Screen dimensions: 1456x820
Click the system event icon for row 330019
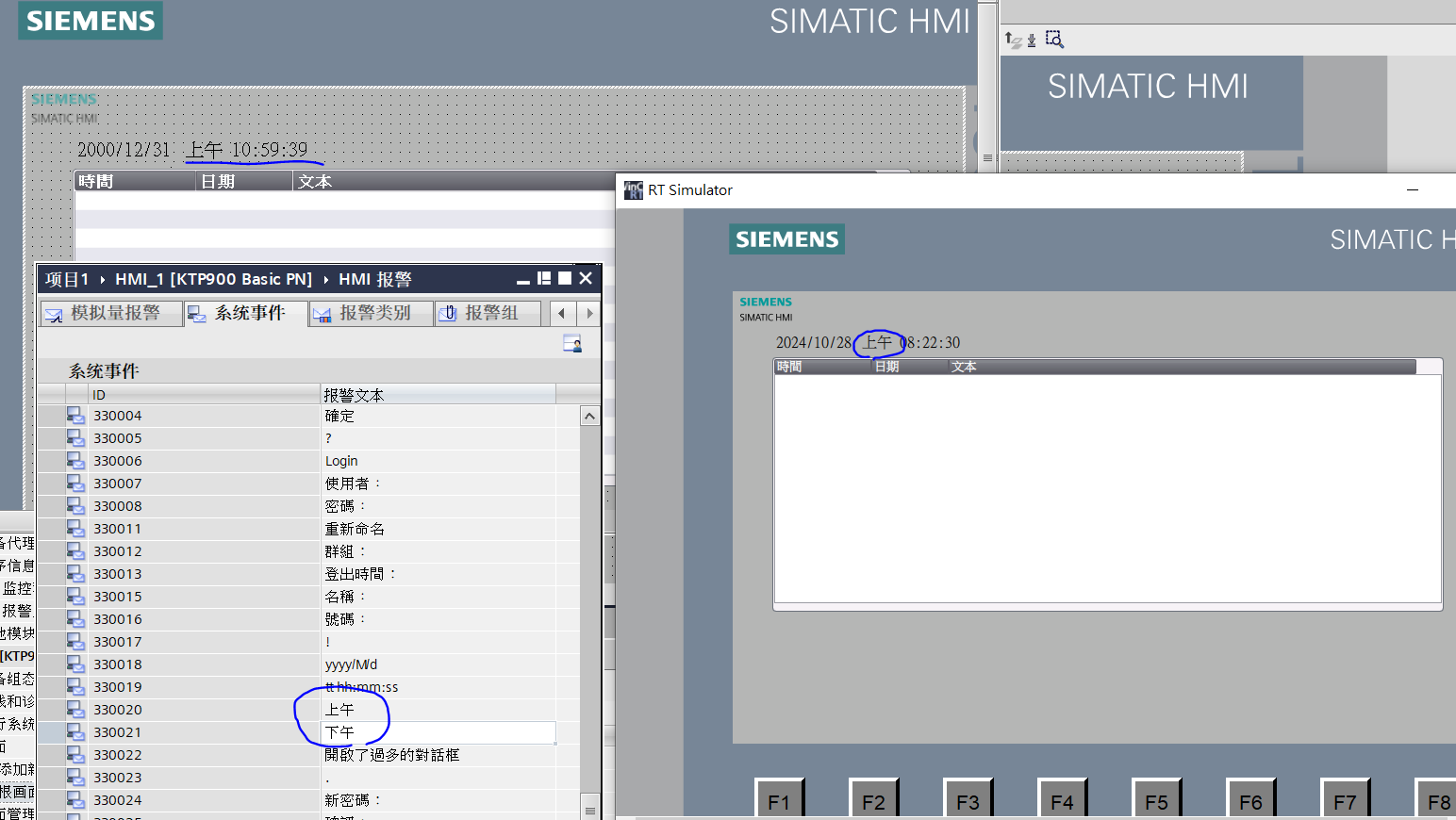[x=75, y=686]
